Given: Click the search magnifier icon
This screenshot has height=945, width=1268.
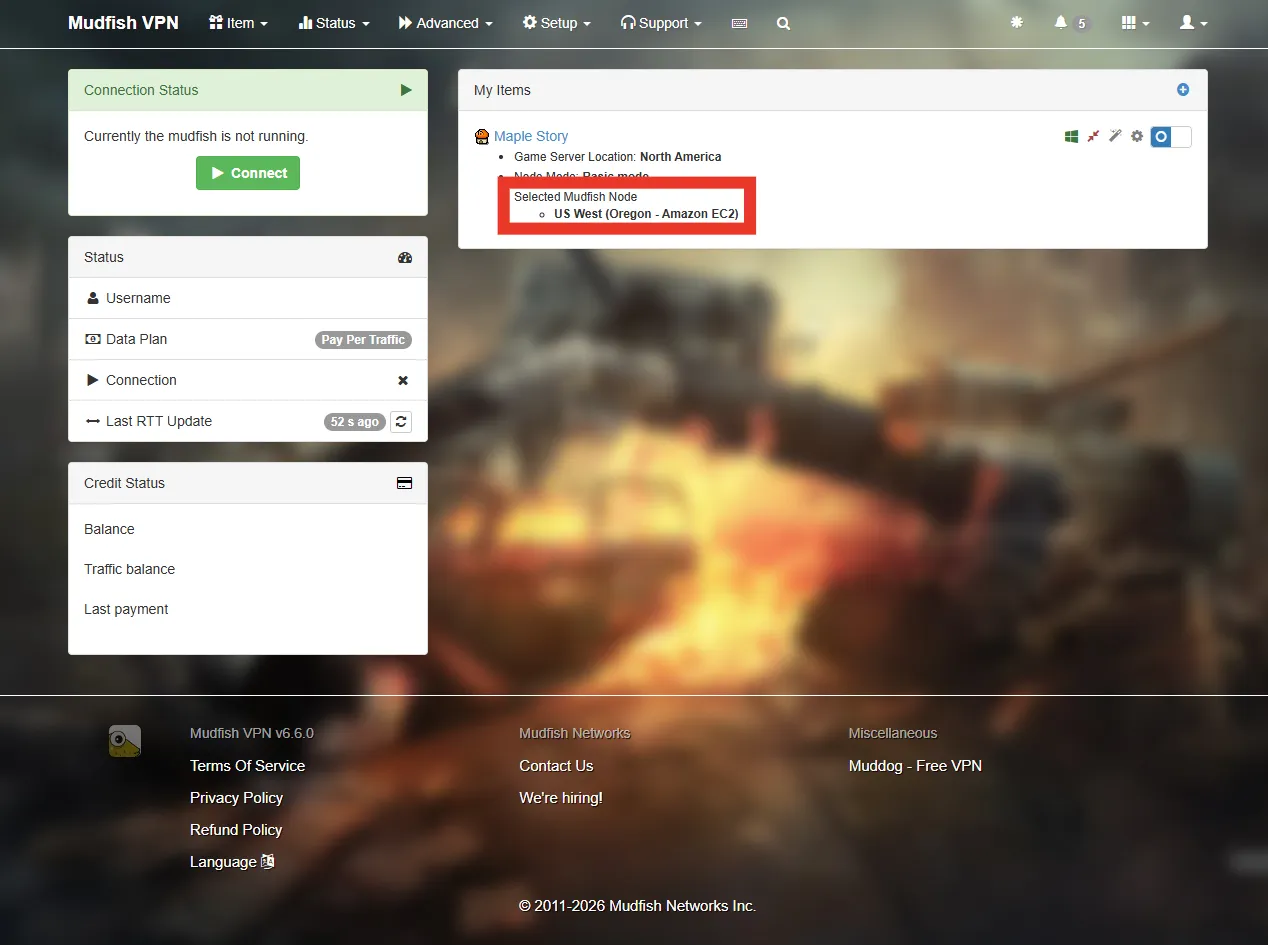Looking at the screenshot, I should pos(783,23).
